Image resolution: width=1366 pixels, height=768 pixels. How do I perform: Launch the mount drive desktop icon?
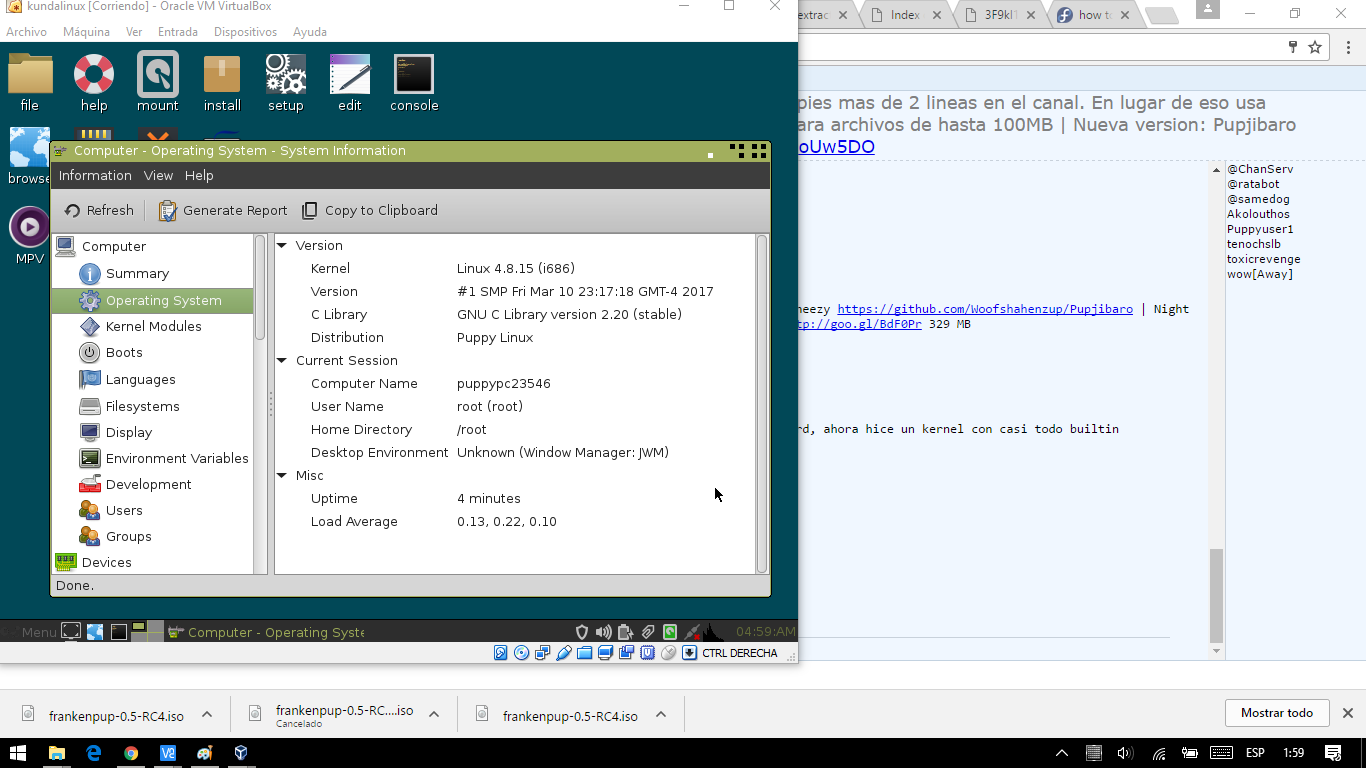click(x=158, y=82)
